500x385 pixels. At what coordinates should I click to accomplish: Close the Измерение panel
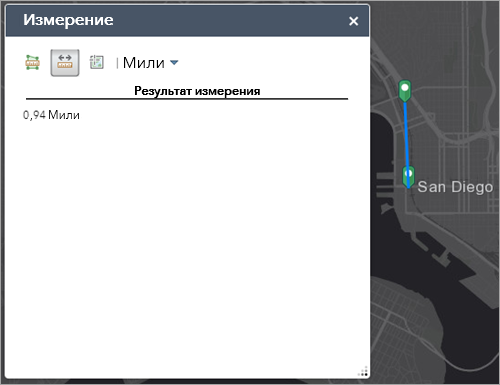[x=353, y=21]
